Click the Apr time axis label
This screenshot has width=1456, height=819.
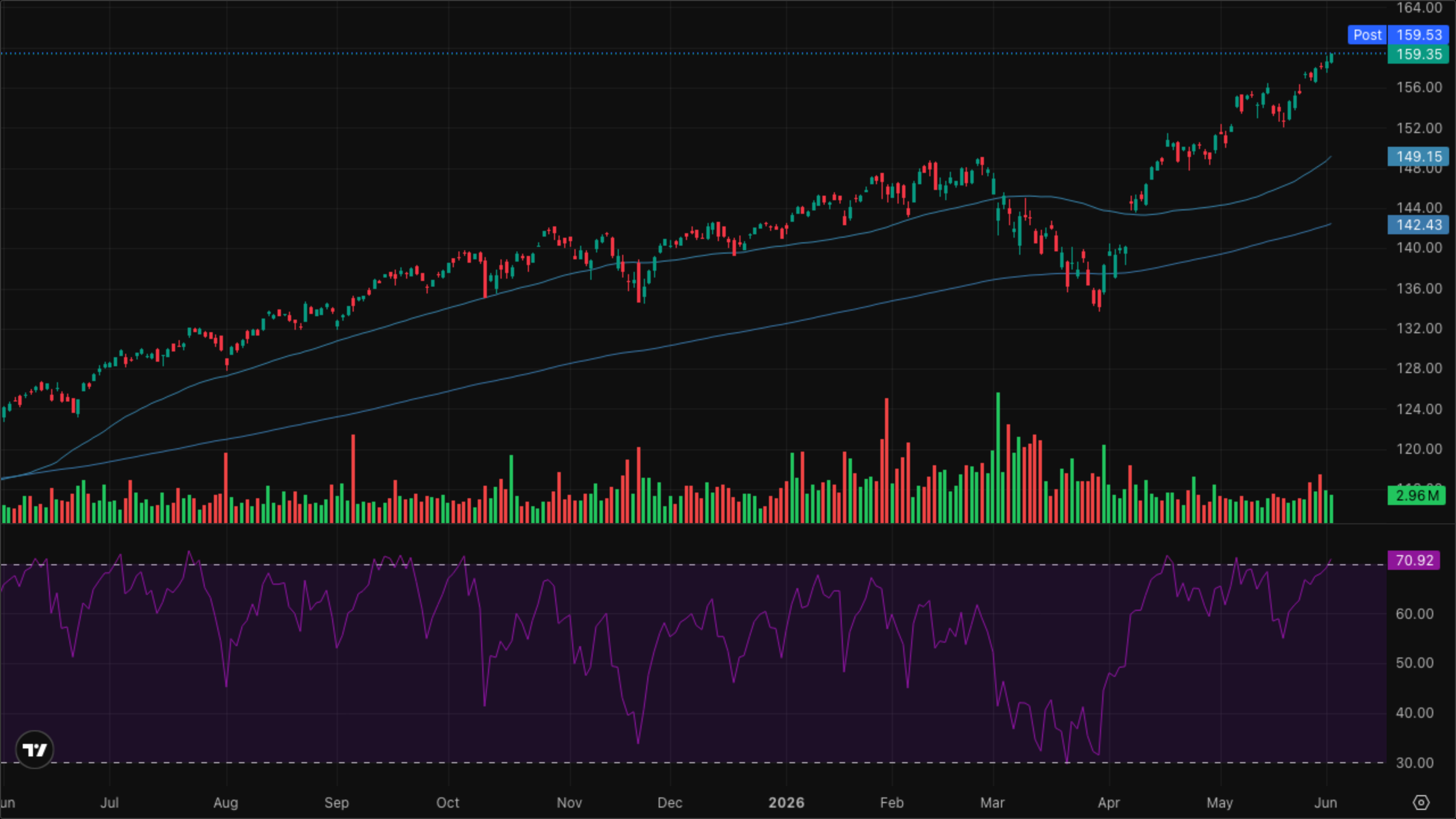(1109, 803)
